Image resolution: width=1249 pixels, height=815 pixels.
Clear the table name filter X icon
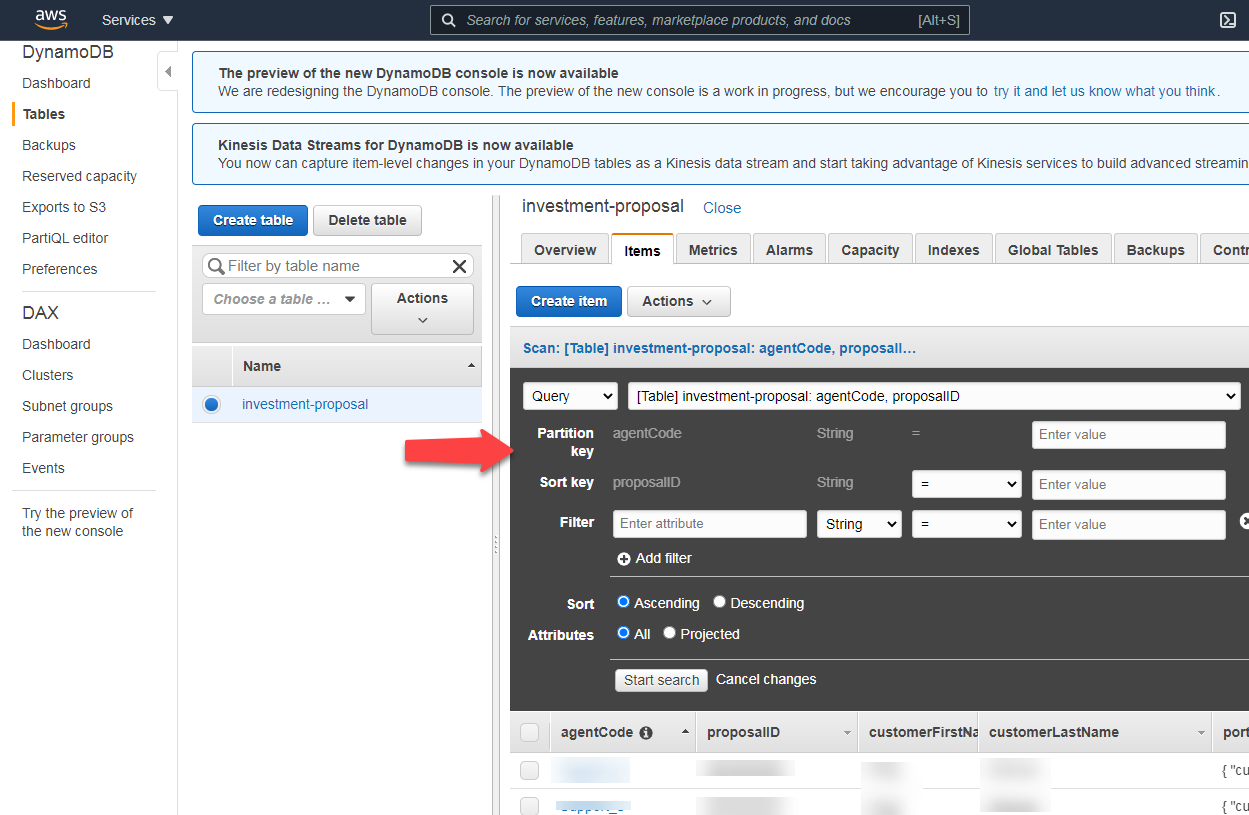point(459,266)
